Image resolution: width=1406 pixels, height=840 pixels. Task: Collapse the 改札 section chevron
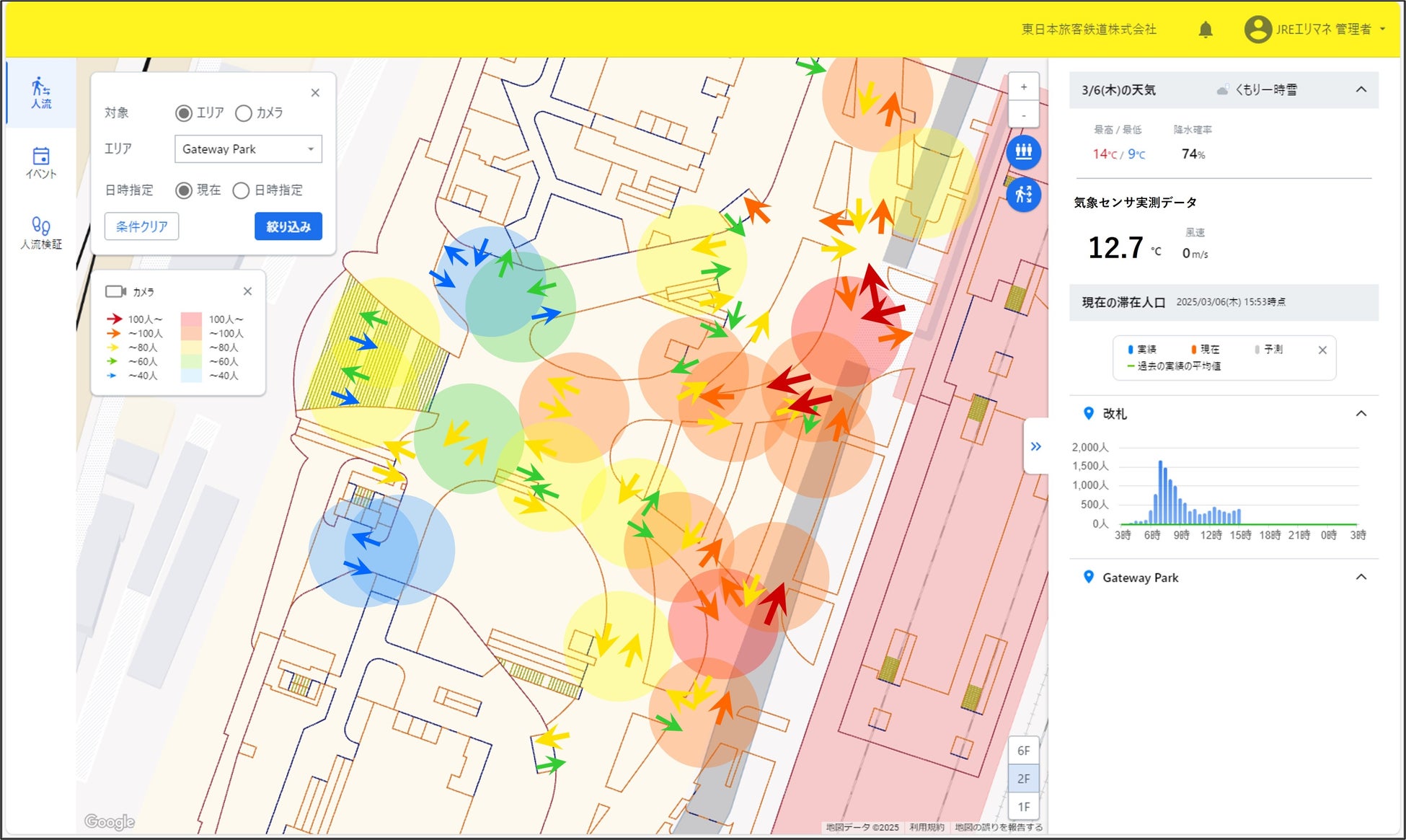tap(1361, 414)
